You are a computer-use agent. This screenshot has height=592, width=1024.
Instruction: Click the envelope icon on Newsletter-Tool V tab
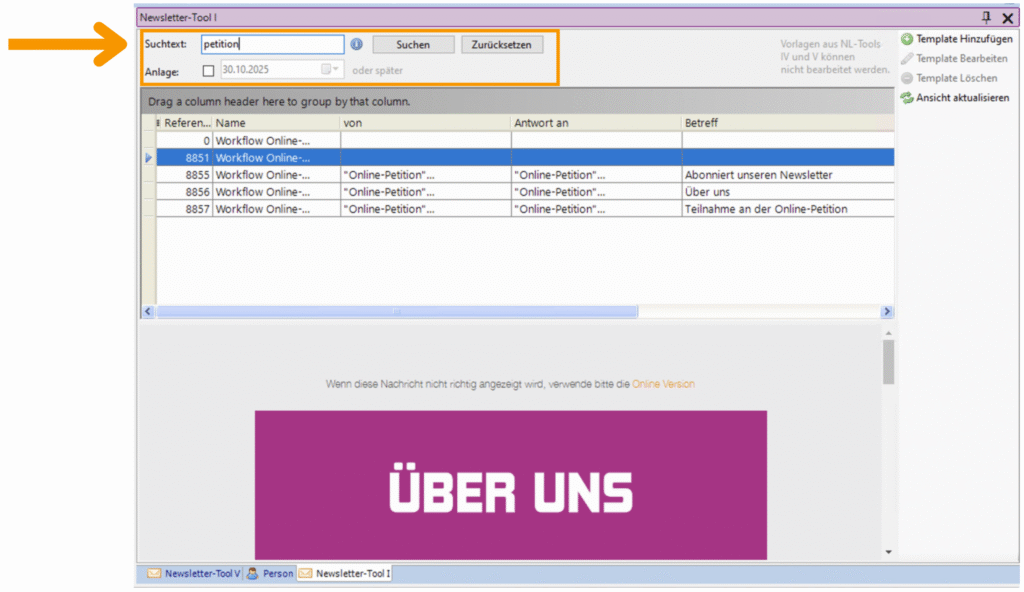click(153, 573)
